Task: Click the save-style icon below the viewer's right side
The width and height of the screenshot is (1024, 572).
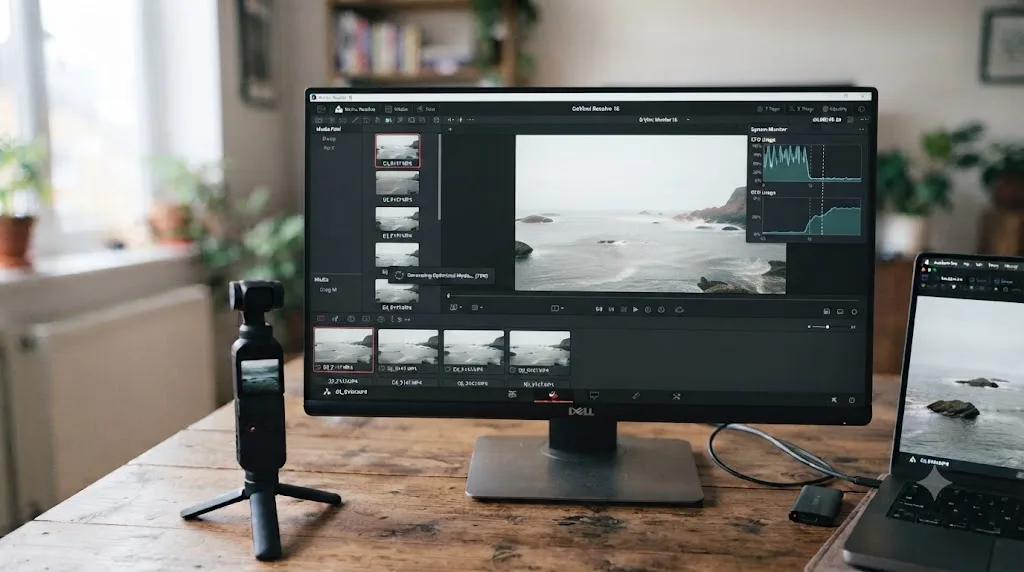Action: (x=826, y=311)
